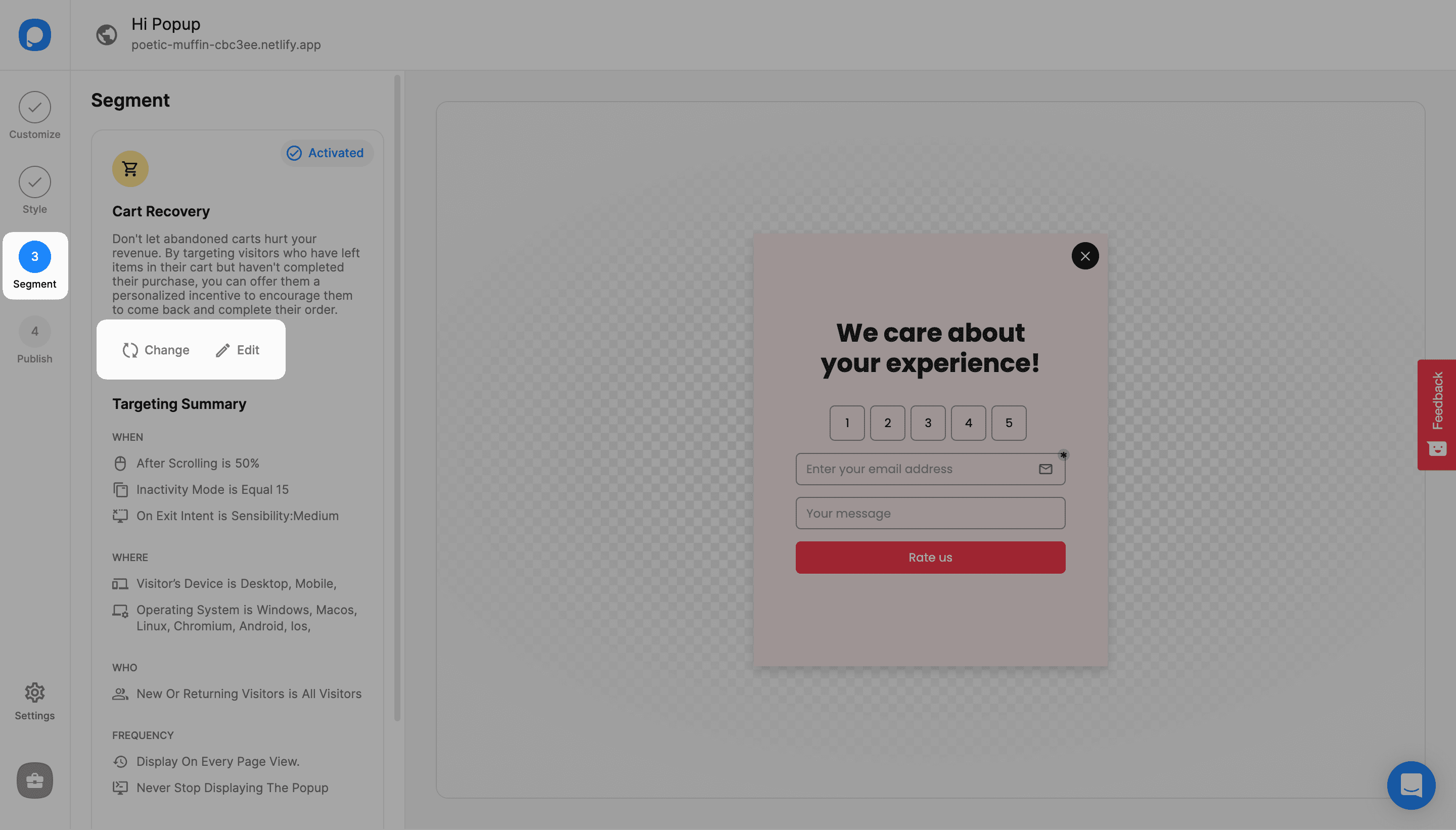The height and width of the screenshot is (830, 1456).
Task: Click the close popup X button
Action: [1085, 256]
